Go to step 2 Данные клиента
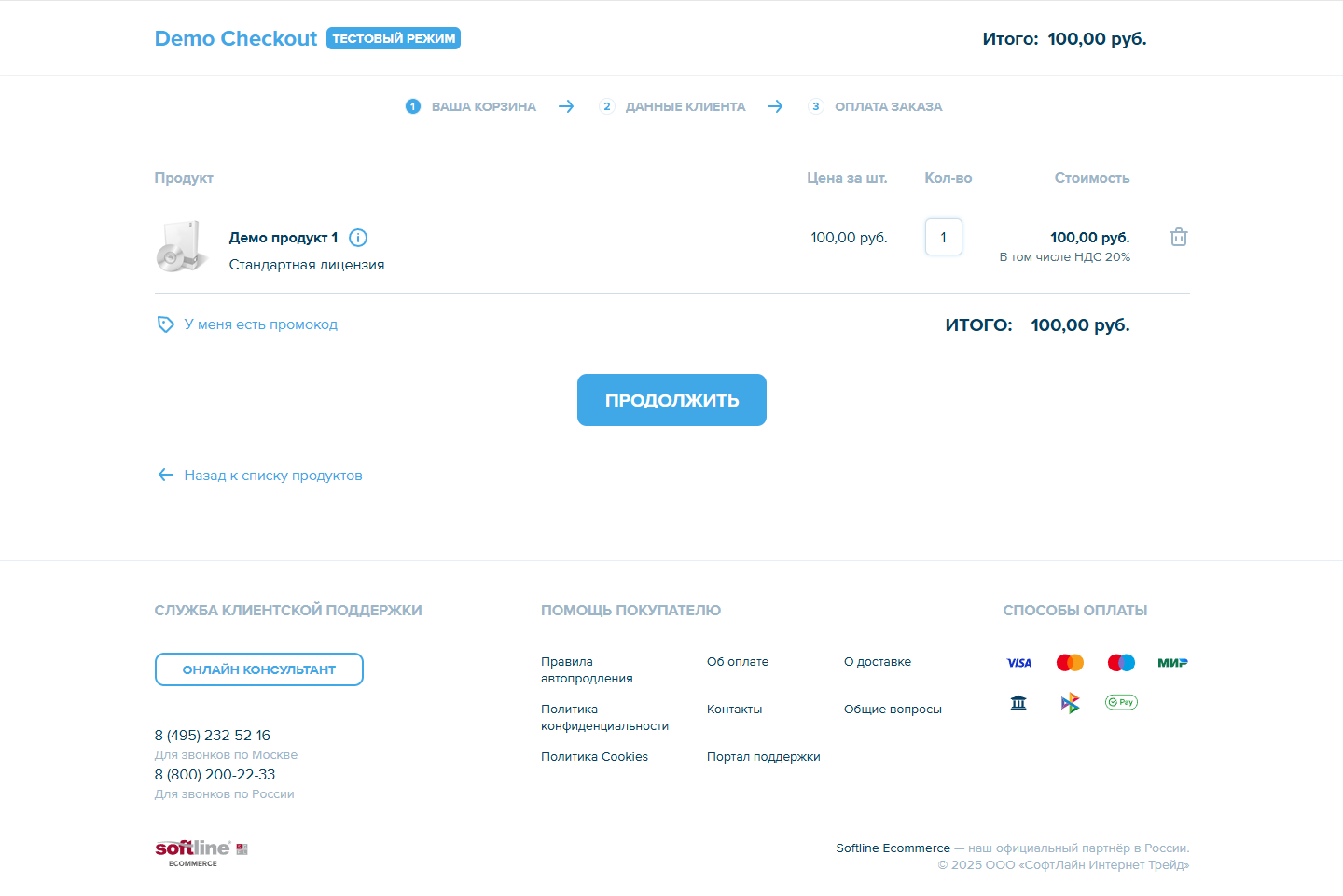This screenshot has height=896, width=1343. 672,107
